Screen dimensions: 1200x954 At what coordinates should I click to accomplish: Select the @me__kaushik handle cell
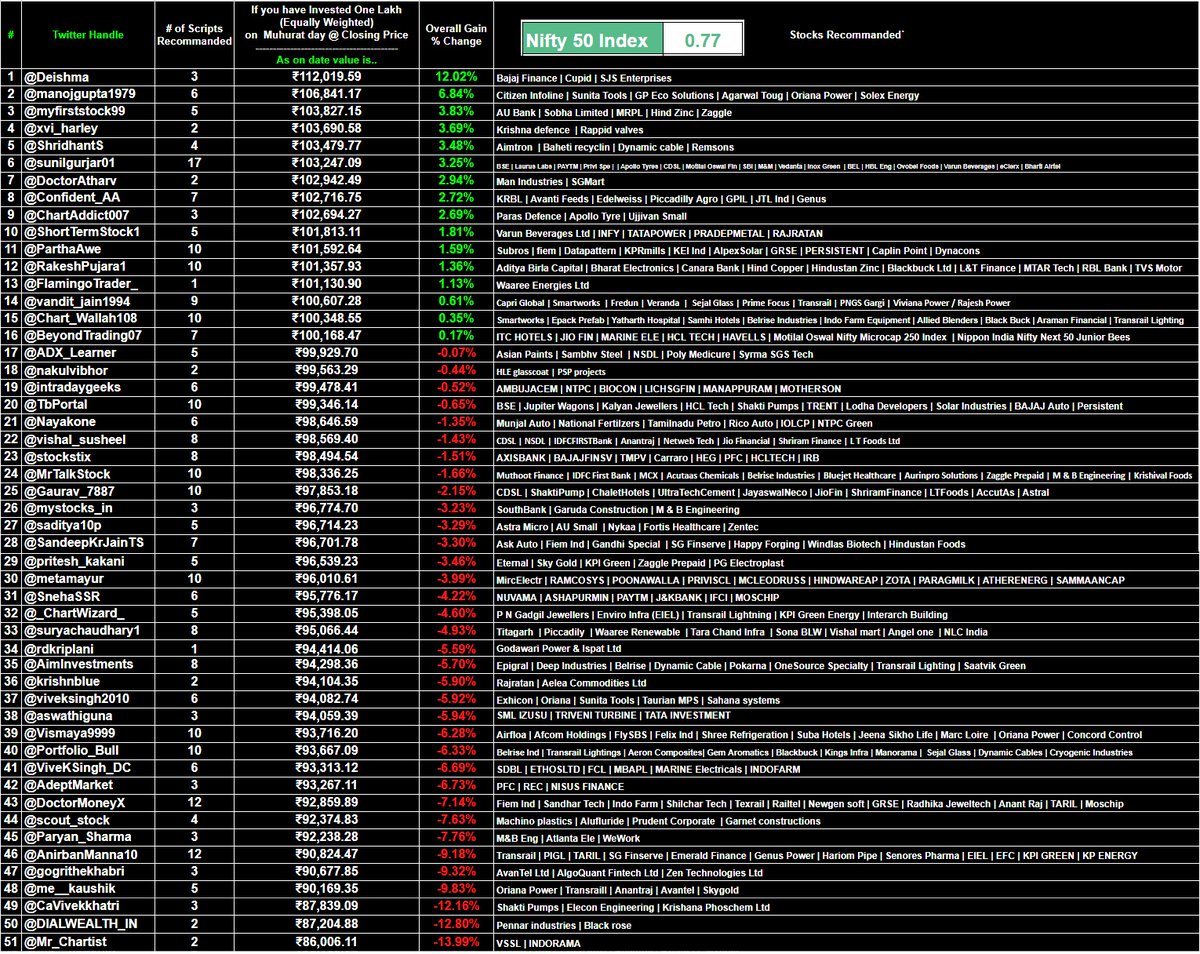(x=88, y=889)
